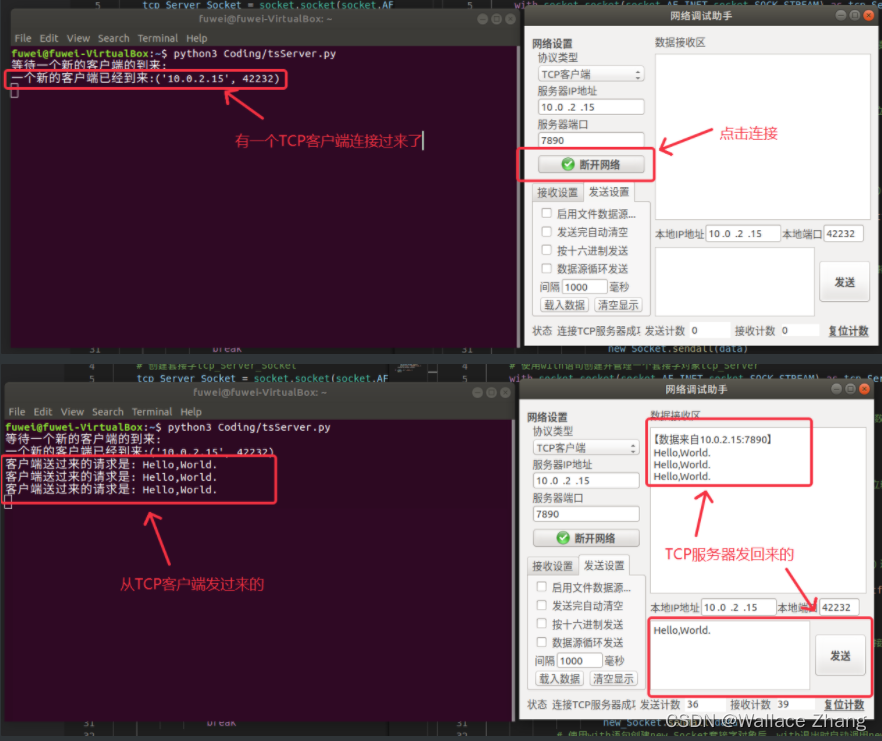Enable 发送完自动清空 checkbox in lower 网络调试助手

click(x=541, y=605)
